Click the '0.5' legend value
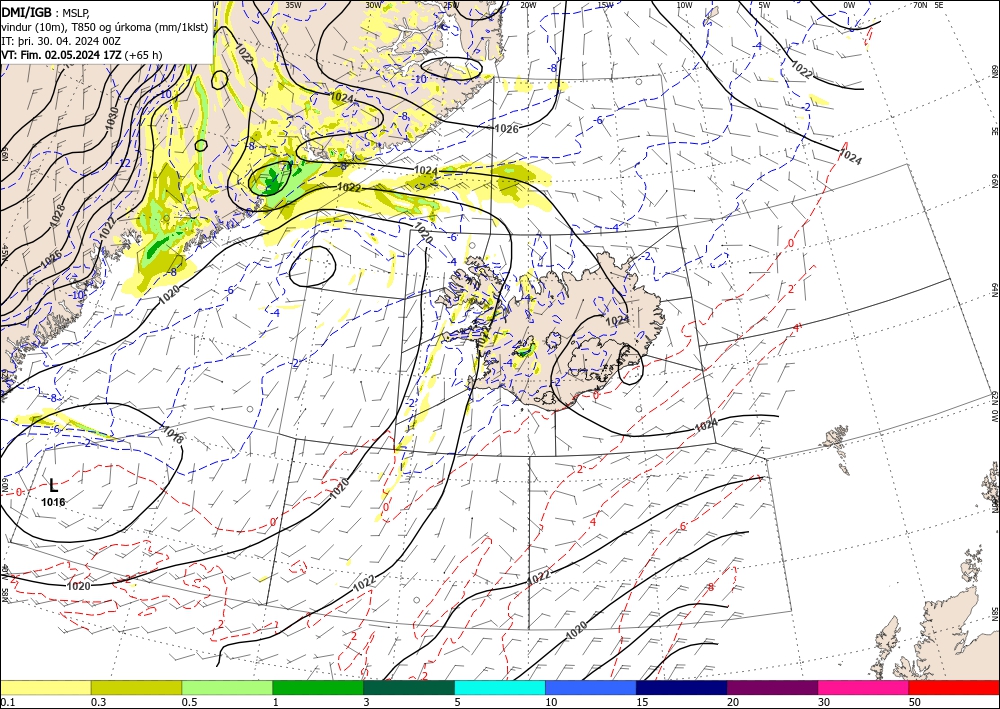 pos(189,702)
